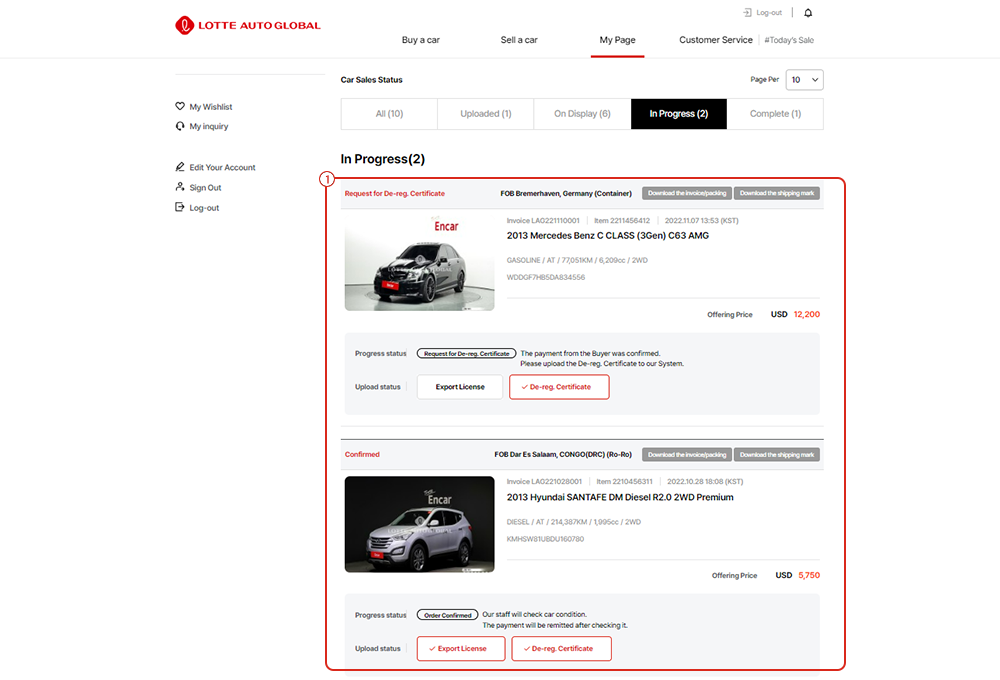Screen dimensions: 1000x680
Task: Click the pencil icon beside Edit Your Account
Action: [x=180, y=167]
